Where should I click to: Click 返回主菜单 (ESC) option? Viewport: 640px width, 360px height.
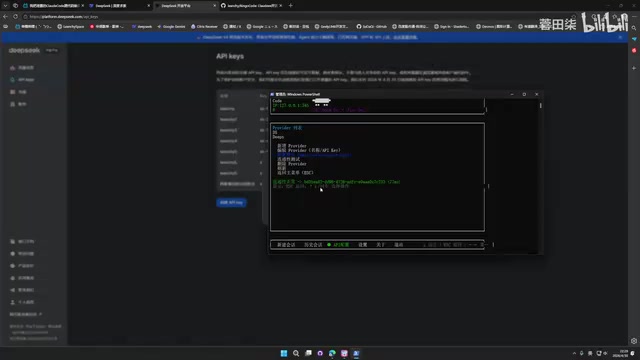coord(296,173)
